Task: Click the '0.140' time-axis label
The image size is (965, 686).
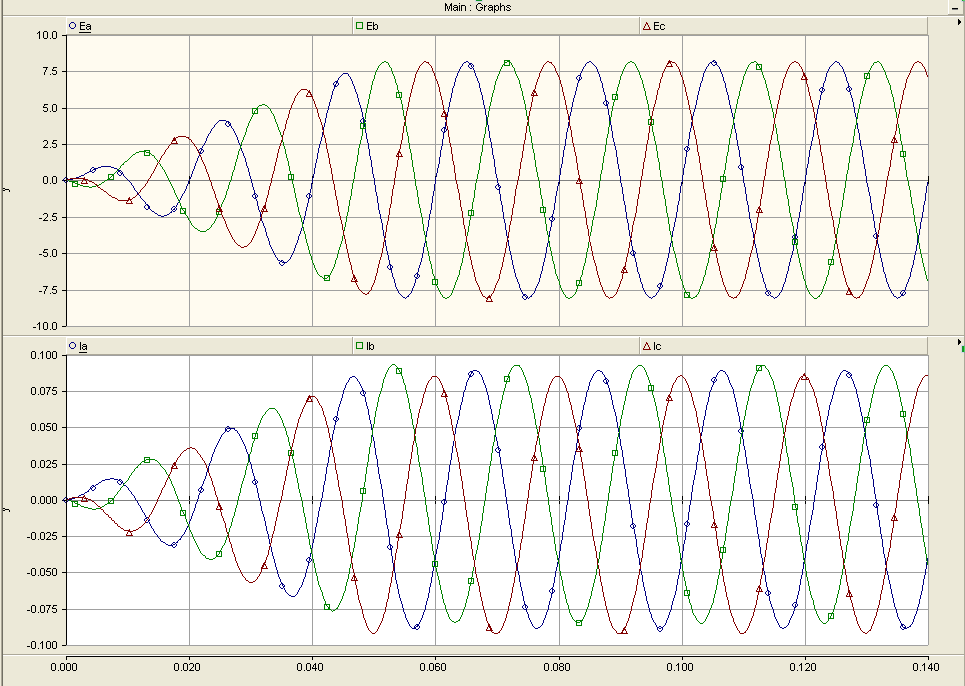Action: [926, 668]
